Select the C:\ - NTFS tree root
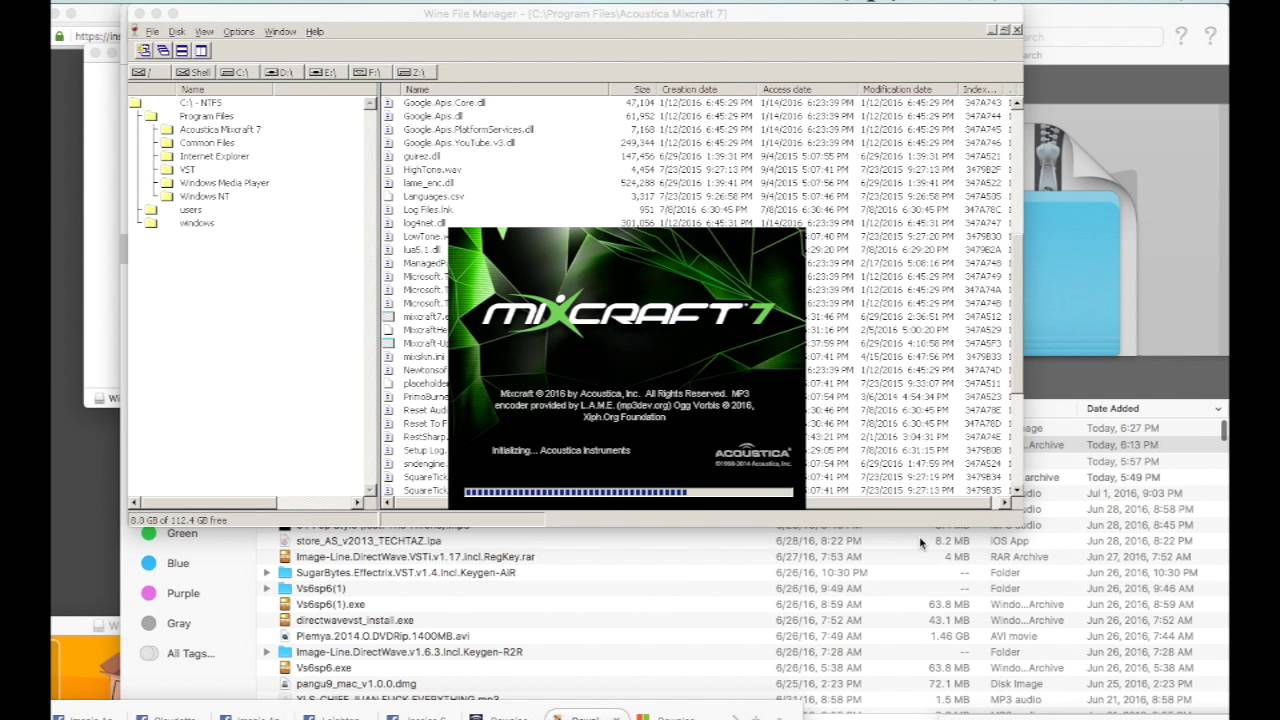Viewport: 1280px width, 720px height. 200,103
